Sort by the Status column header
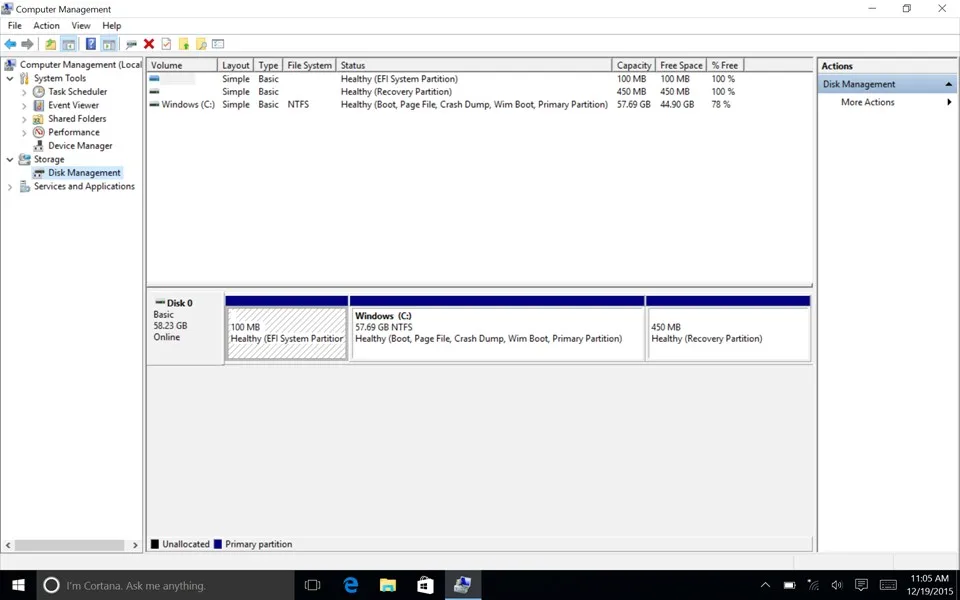Viewport: 960px width, 600px height. (x=474, y=65)
